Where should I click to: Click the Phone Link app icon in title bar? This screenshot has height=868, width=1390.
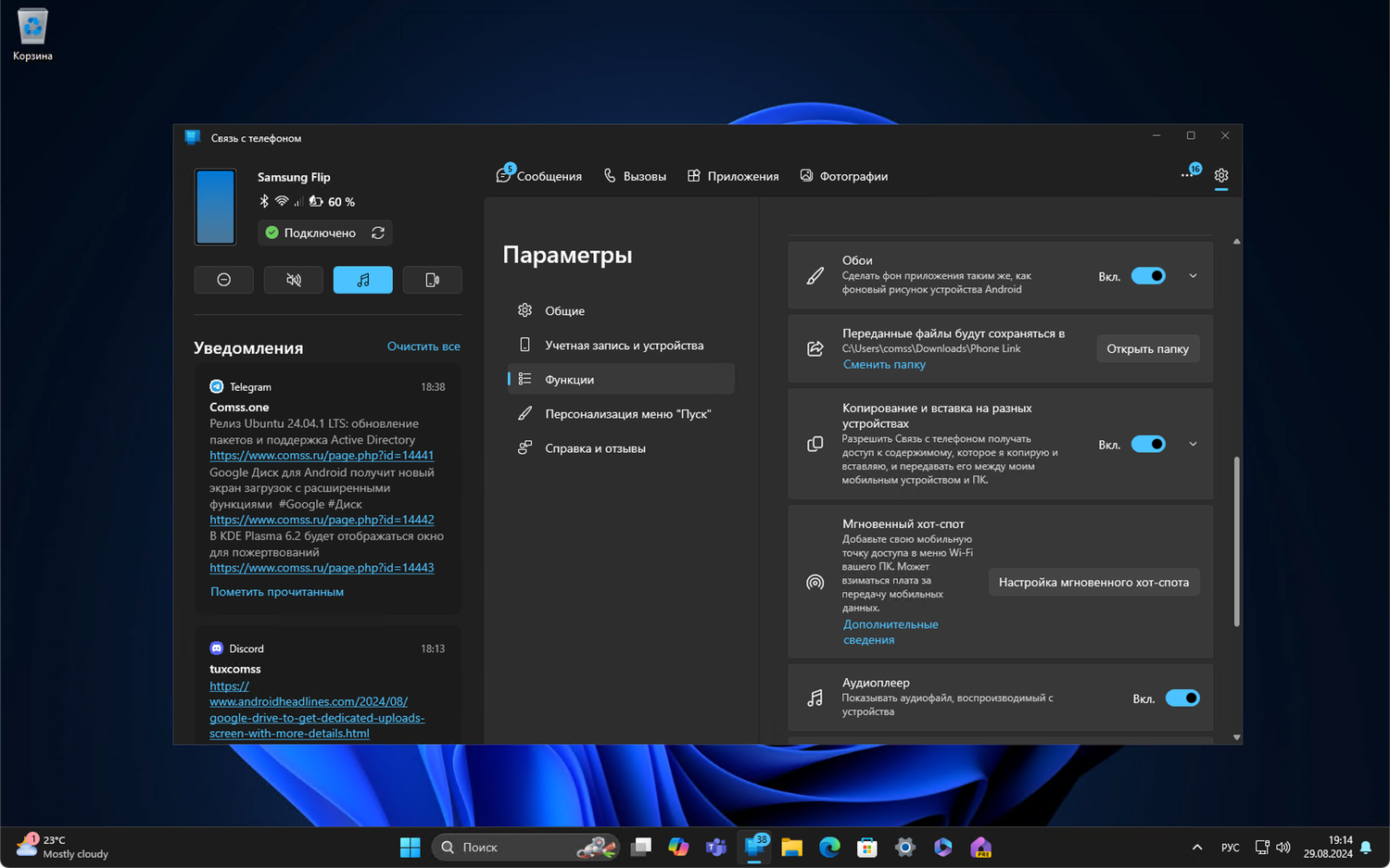coord(193,137)
